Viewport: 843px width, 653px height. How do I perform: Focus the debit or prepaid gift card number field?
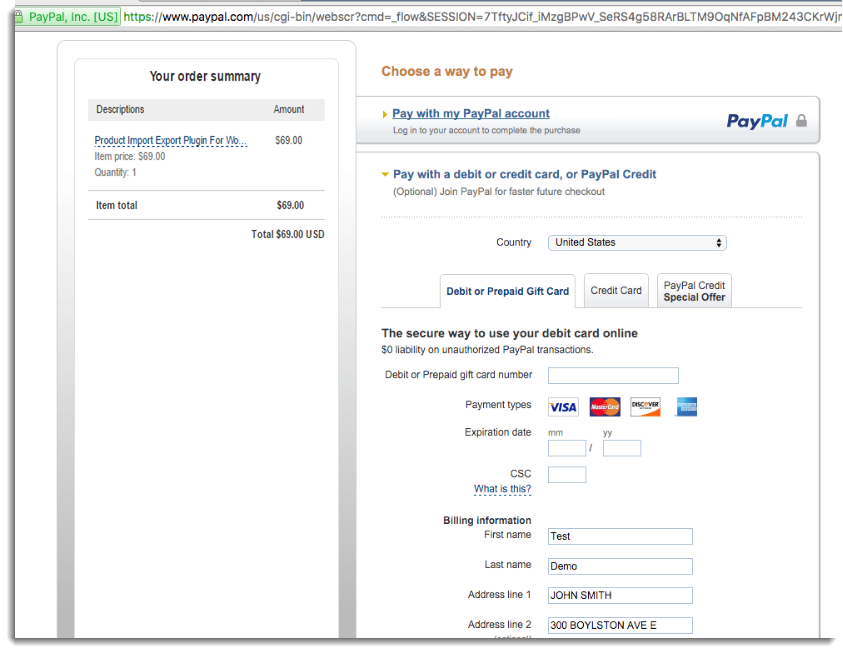tap(613, 375)
